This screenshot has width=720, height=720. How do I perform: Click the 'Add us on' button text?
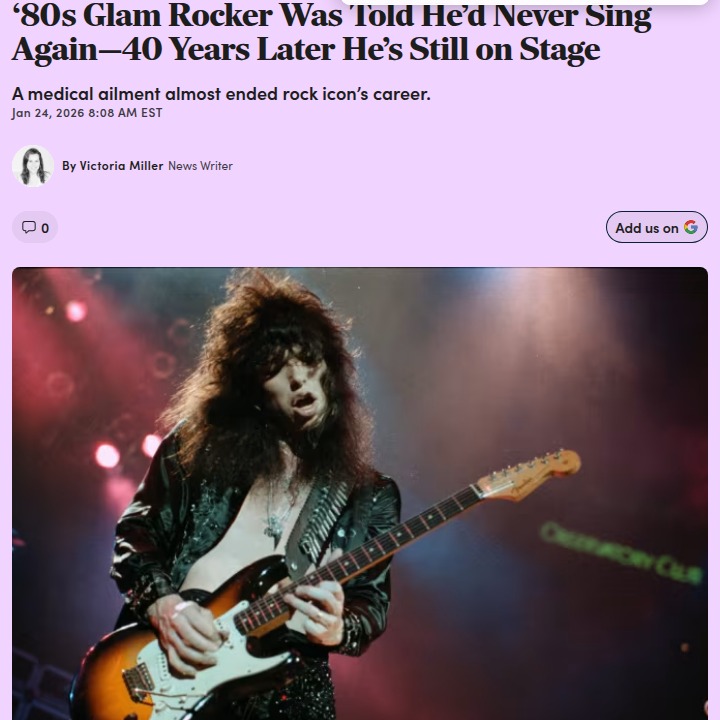[x=647, y=228]
